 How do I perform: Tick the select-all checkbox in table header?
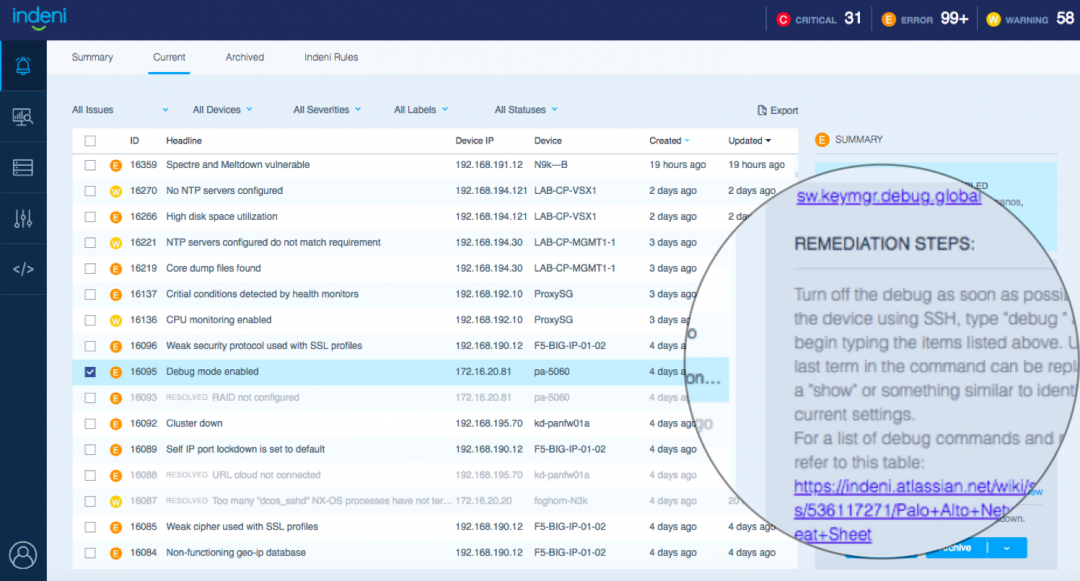click(x=90, y=141)
